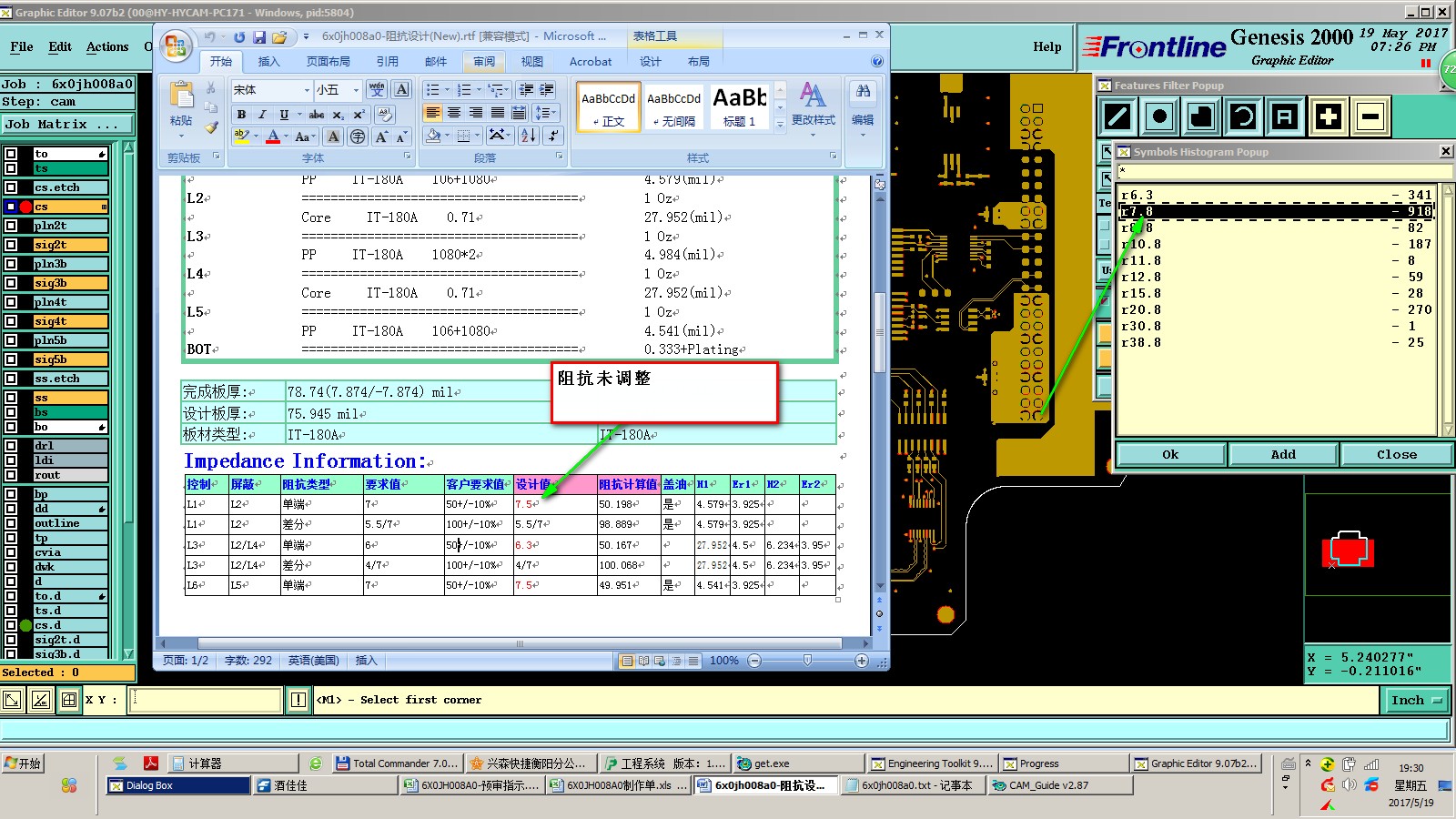Image resolution: width=1456 pixels, height=819 pixels.
Task: Open the 视图 ribbon tab
Action: (532, 61)
